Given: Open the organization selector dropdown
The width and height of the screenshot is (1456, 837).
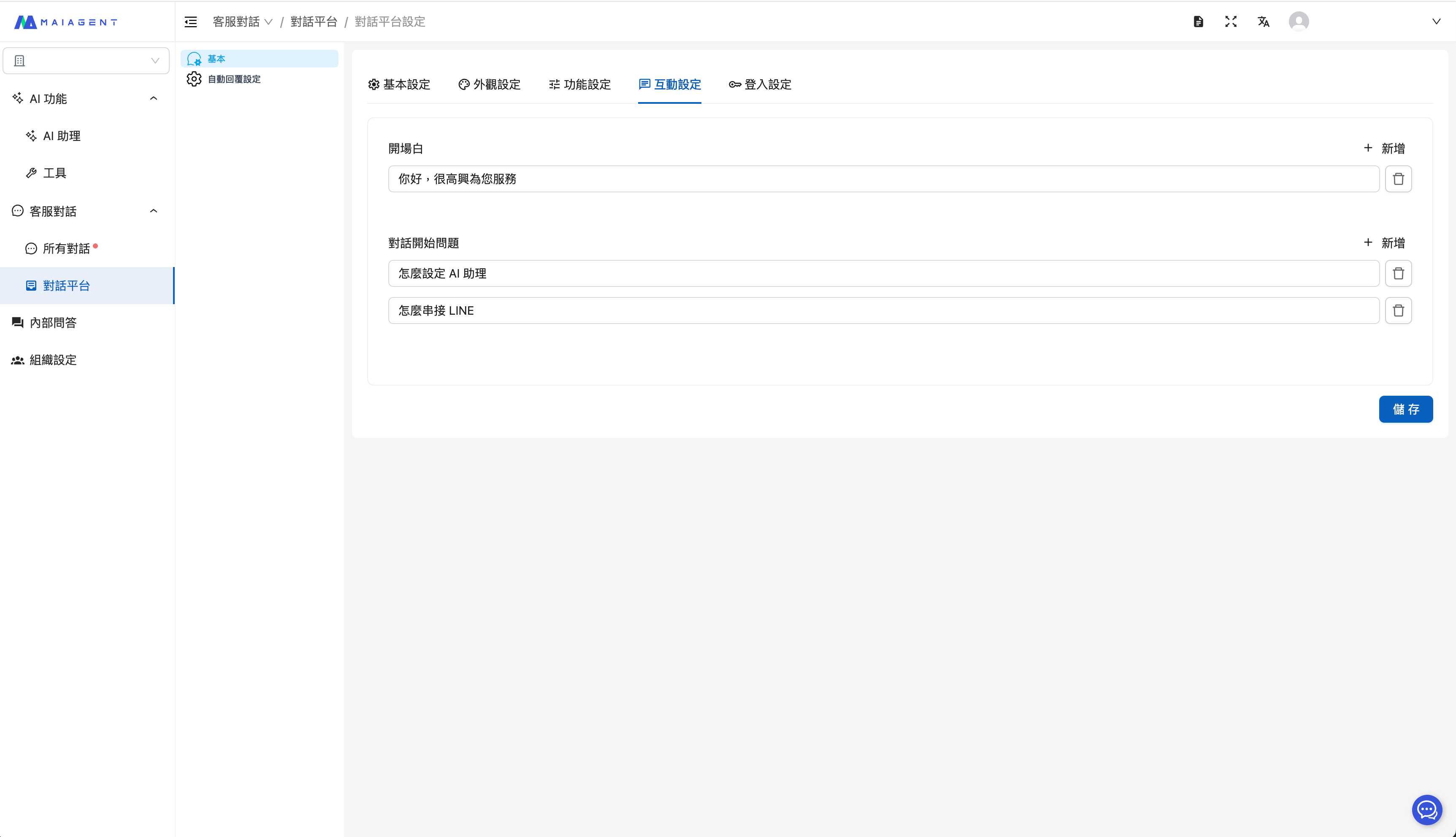Looking at the screenshot, I should (86, 61).
